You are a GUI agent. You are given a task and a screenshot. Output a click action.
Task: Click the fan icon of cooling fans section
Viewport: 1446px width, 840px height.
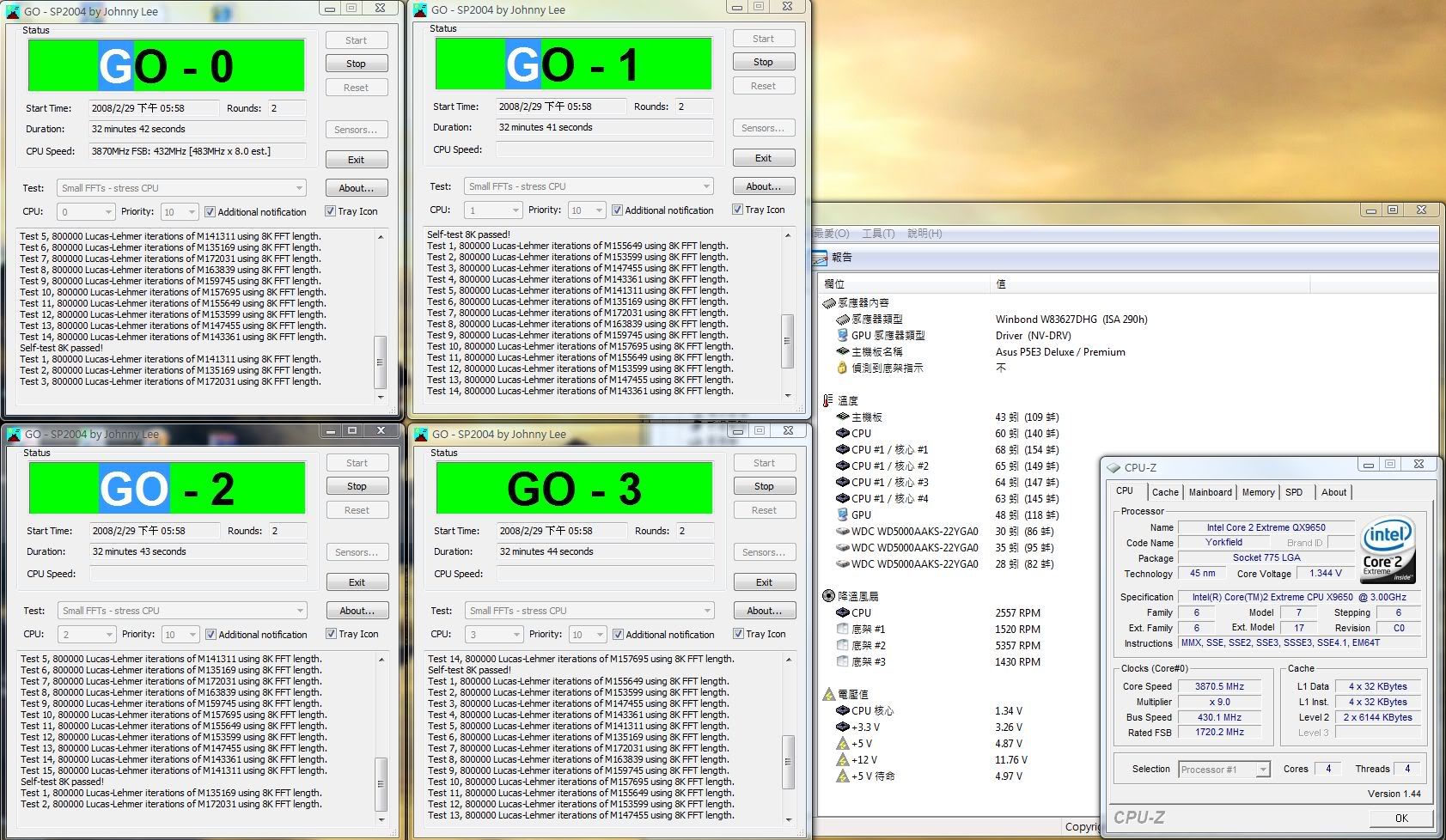[828, 596]
